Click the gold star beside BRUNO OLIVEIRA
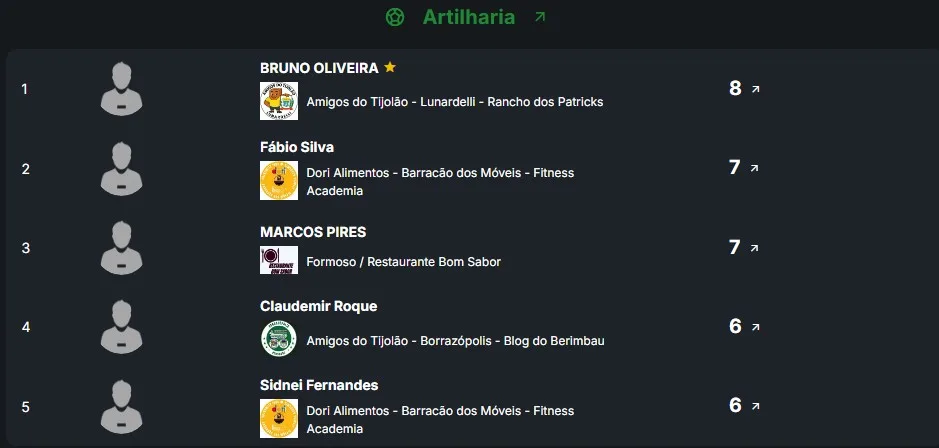The height and width of the screenshot is (448, 939). (x=390, y=67)
